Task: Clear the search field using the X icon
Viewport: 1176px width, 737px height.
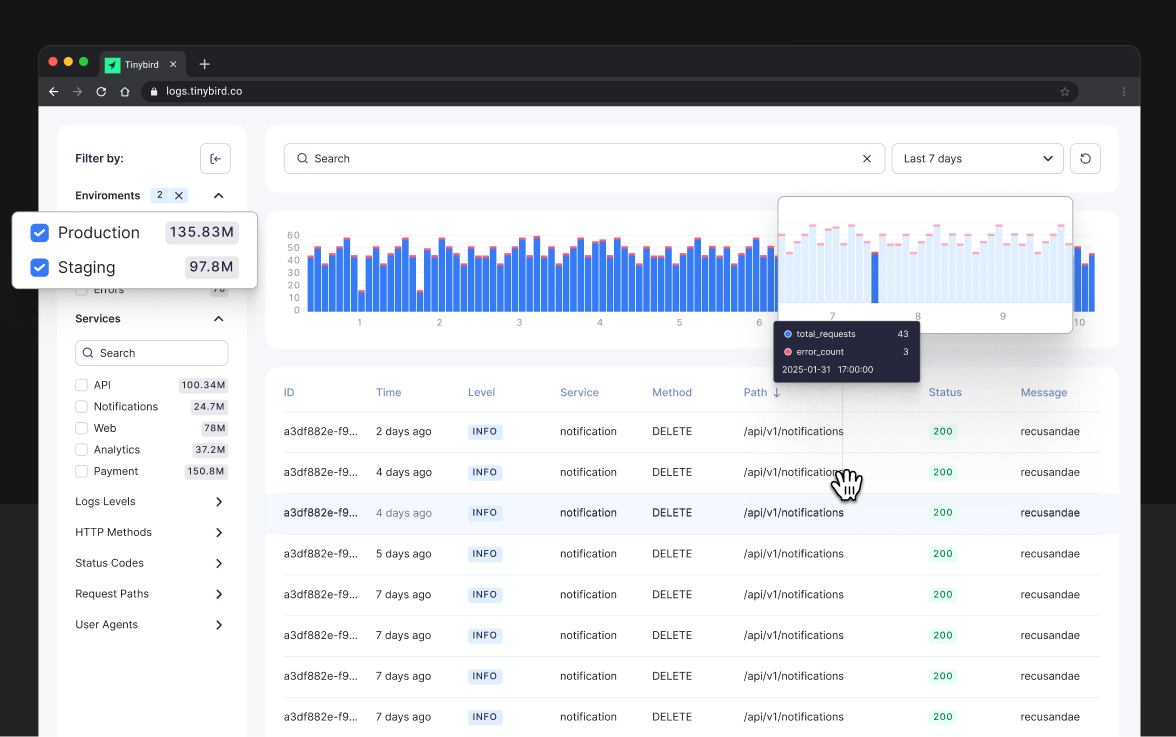Action: (x=866, y=158)
